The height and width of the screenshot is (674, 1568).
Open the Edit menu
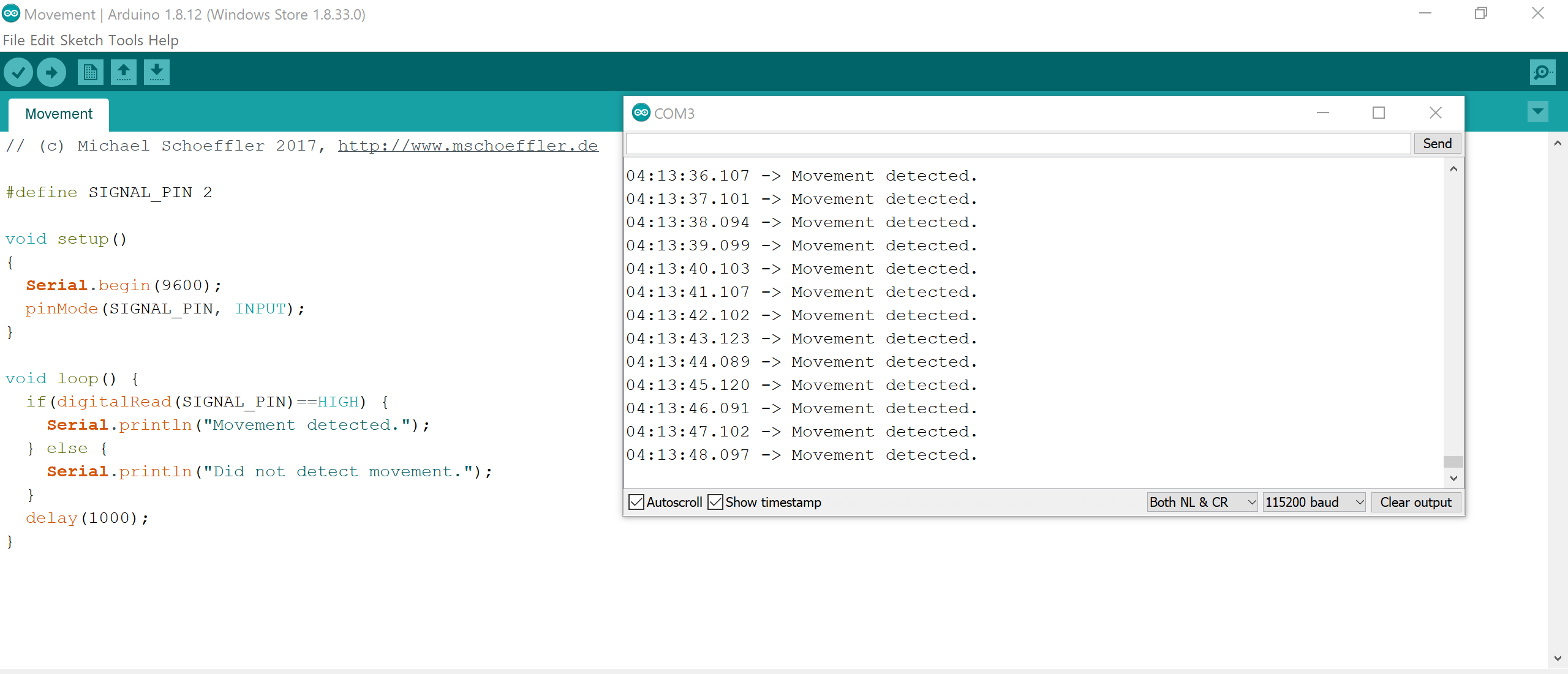pyautogui.click(x=42, y=40)
